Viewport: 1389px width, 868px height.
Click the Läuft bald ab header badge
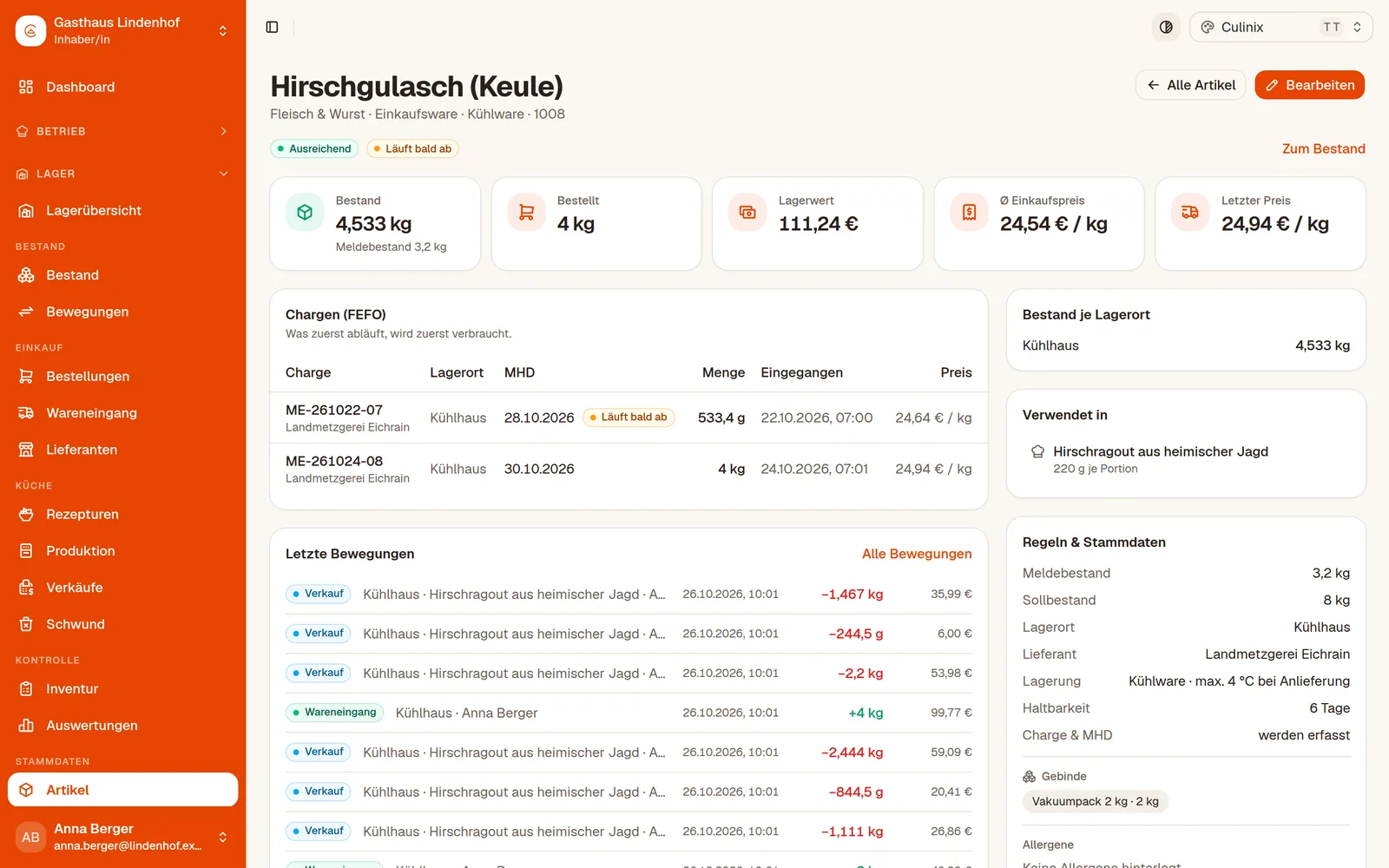tap(412, 148)
